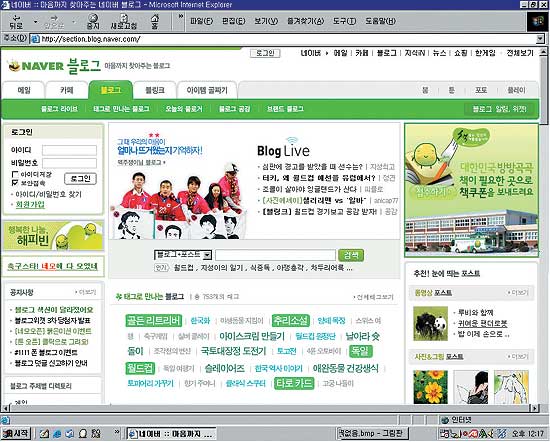
Task: Uncheck the 보안접속 checkbox
Action: click(15, 183)
